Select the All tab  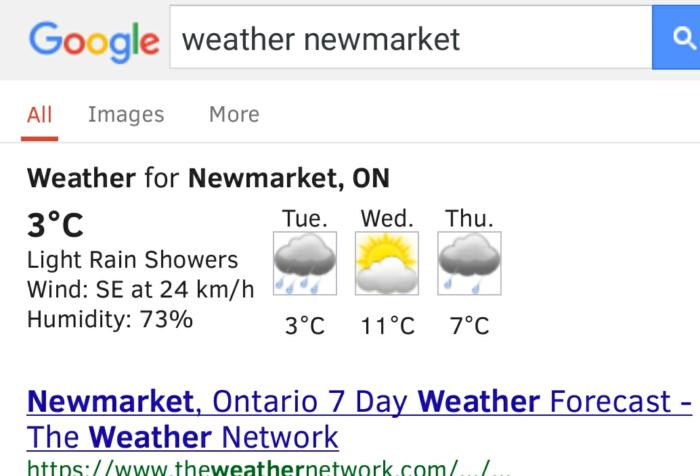(39, 114)
